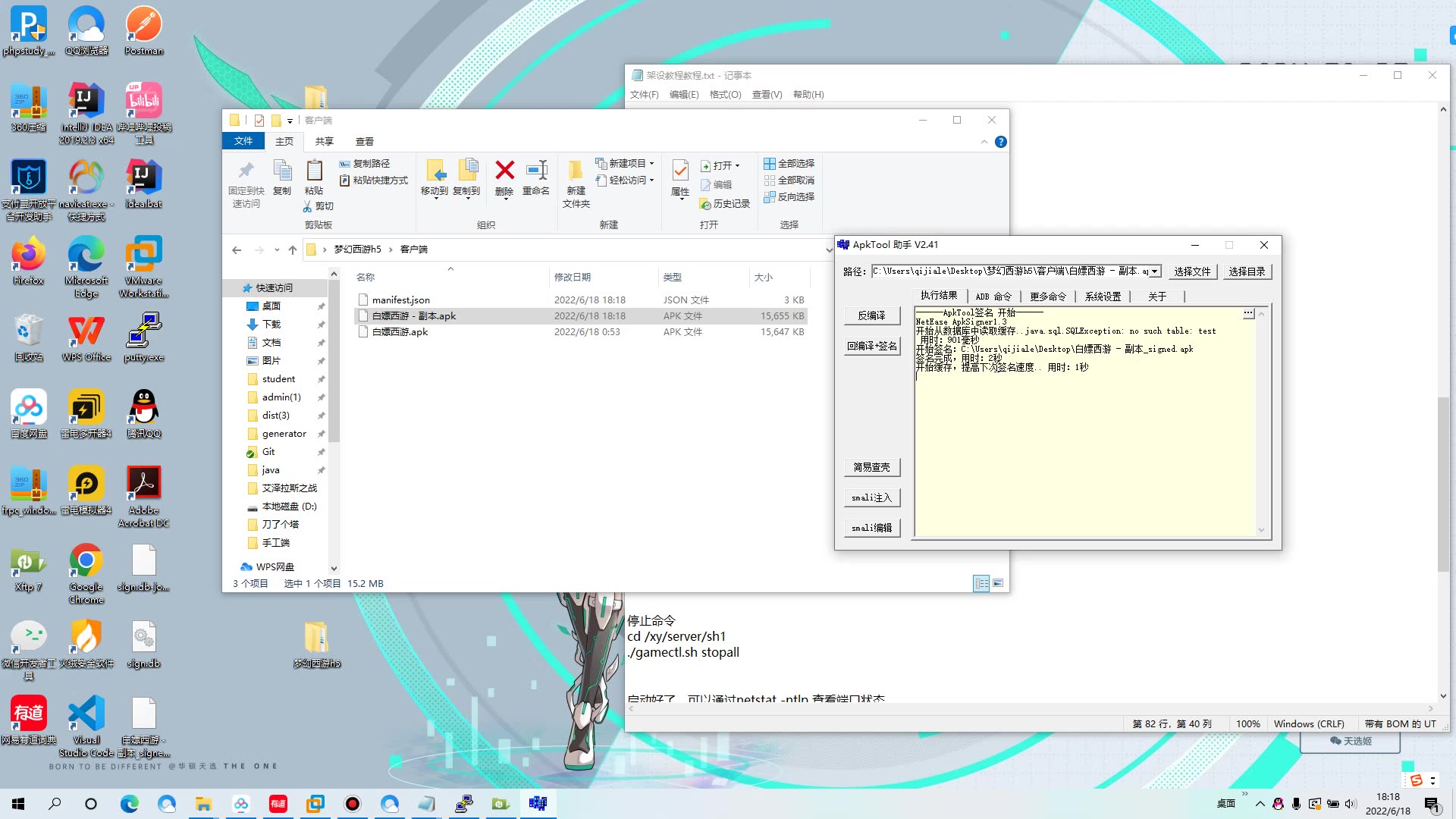Click Explorer's Help question mark icon

(x=1001, y=142)
